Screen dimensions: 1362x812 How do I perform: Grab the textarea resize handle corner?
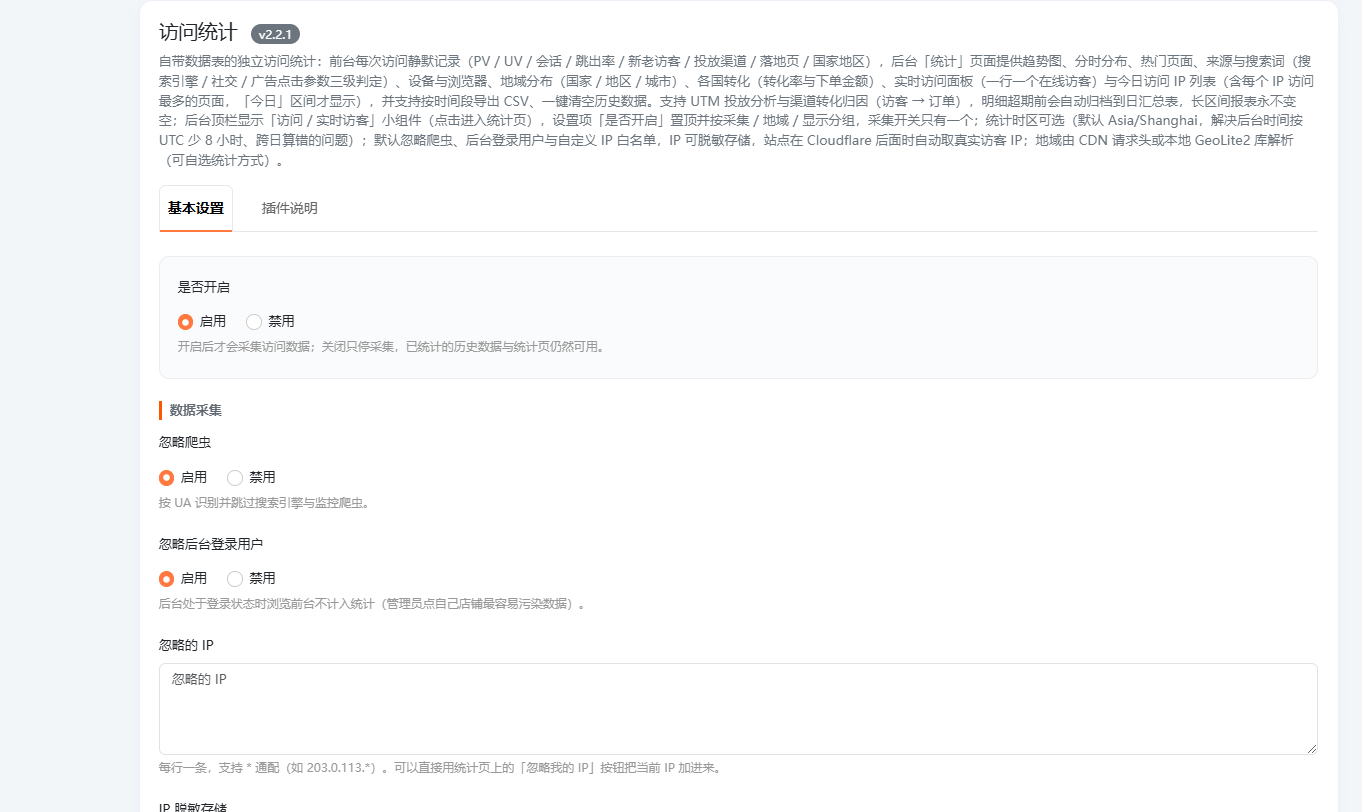1311,748
